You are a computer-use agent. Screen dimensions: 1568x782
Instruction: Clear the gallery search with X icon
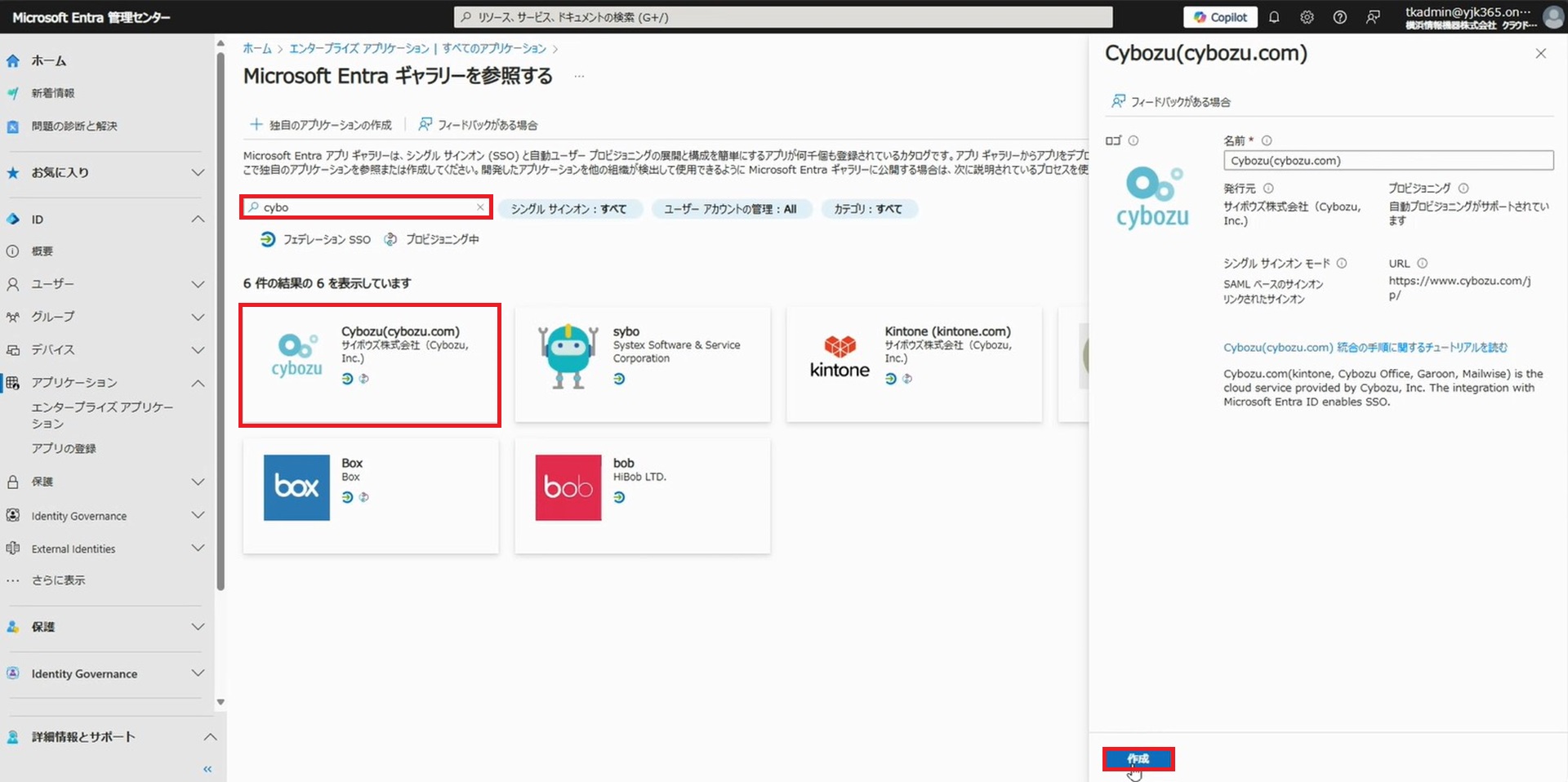480,207
